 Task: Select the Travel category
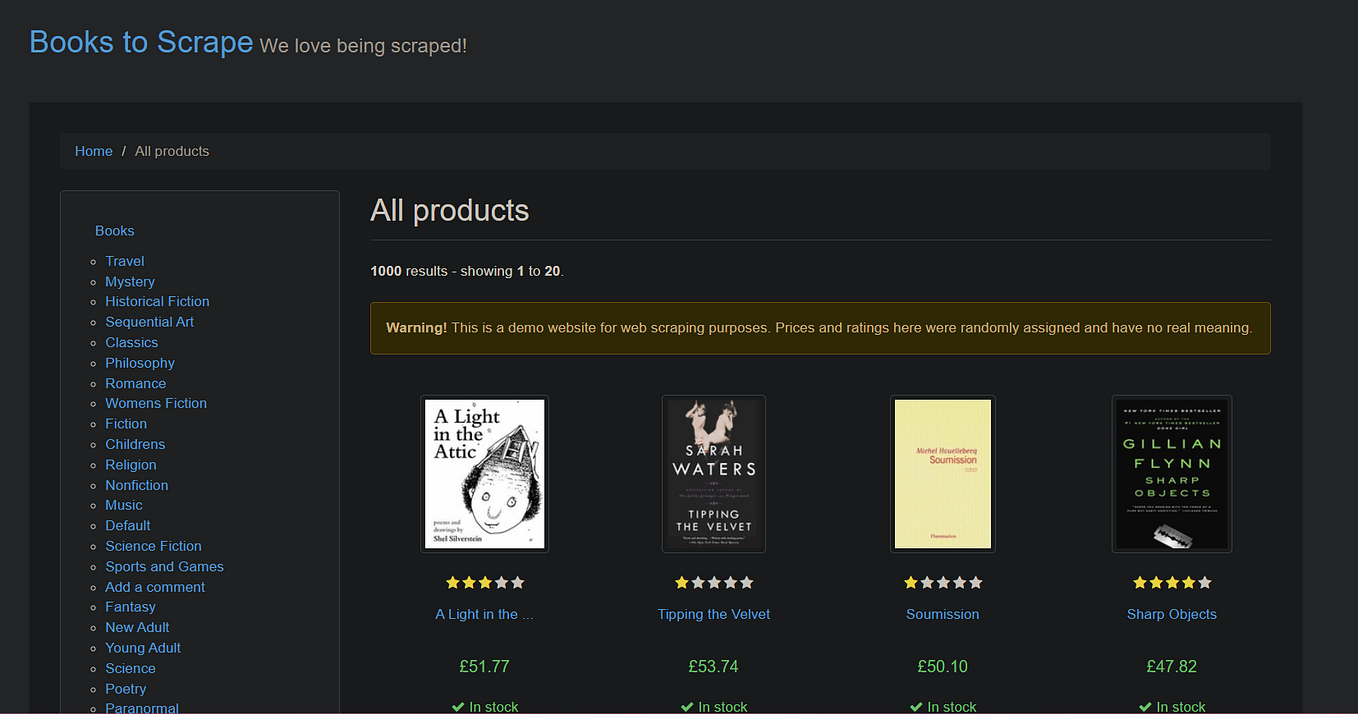coord(125,261)
